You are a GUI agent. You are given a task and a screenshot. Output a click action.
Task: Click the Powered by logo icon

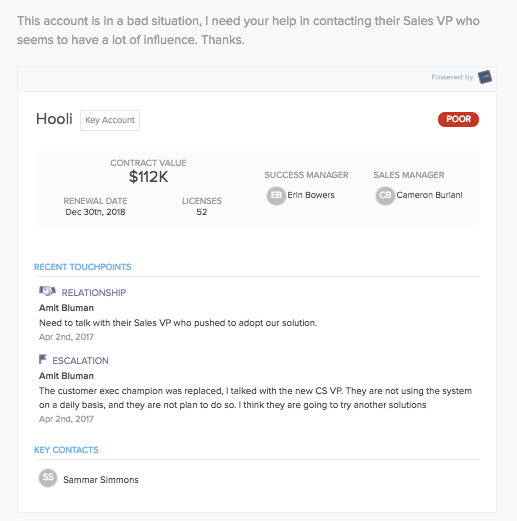point(485,77)
